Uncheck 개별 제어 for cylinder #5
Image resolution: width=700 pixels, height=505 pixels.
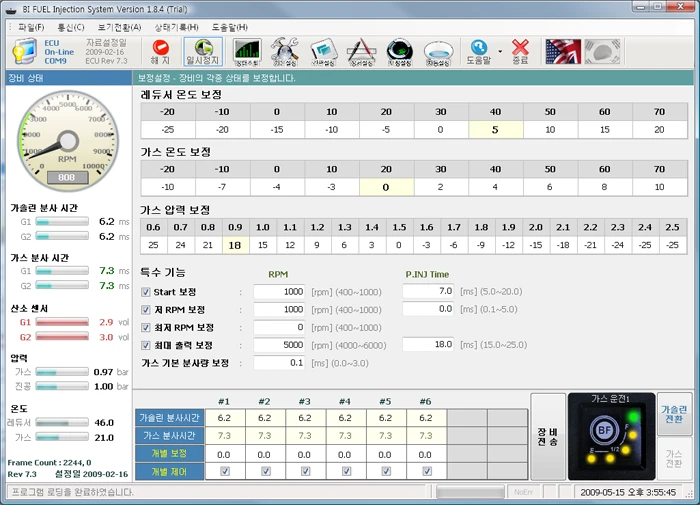tap(386, 471)
